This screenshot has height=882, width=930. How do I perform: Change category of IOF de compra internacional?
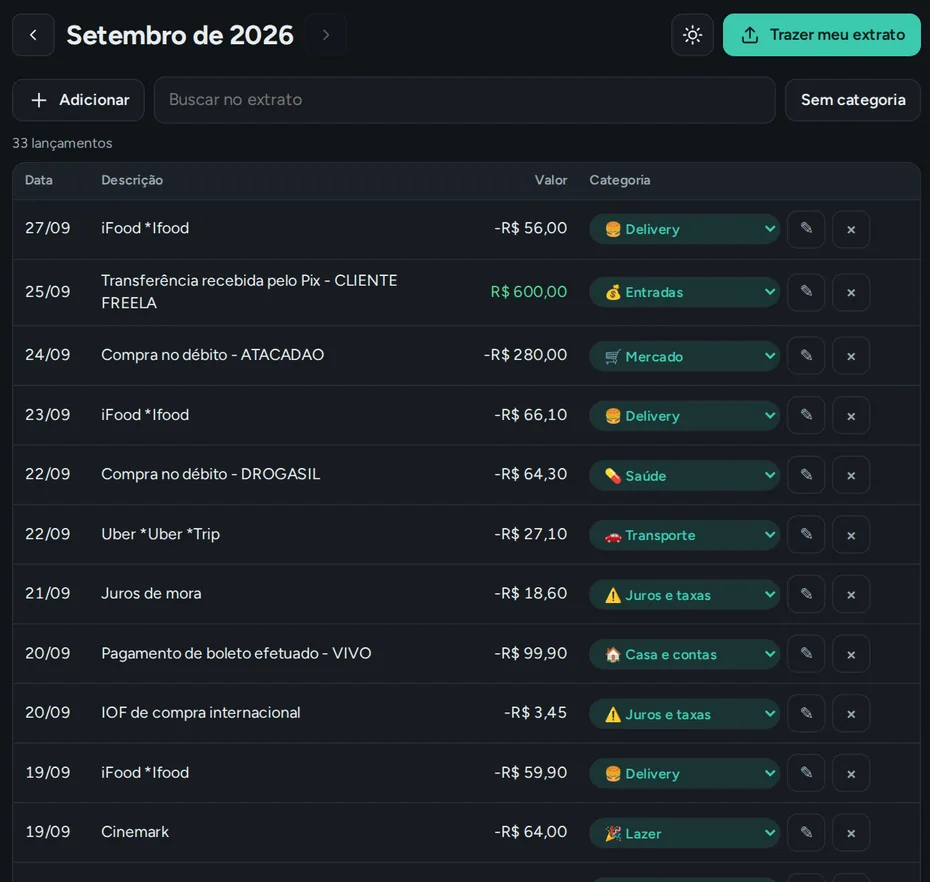(x=684, y=714)
